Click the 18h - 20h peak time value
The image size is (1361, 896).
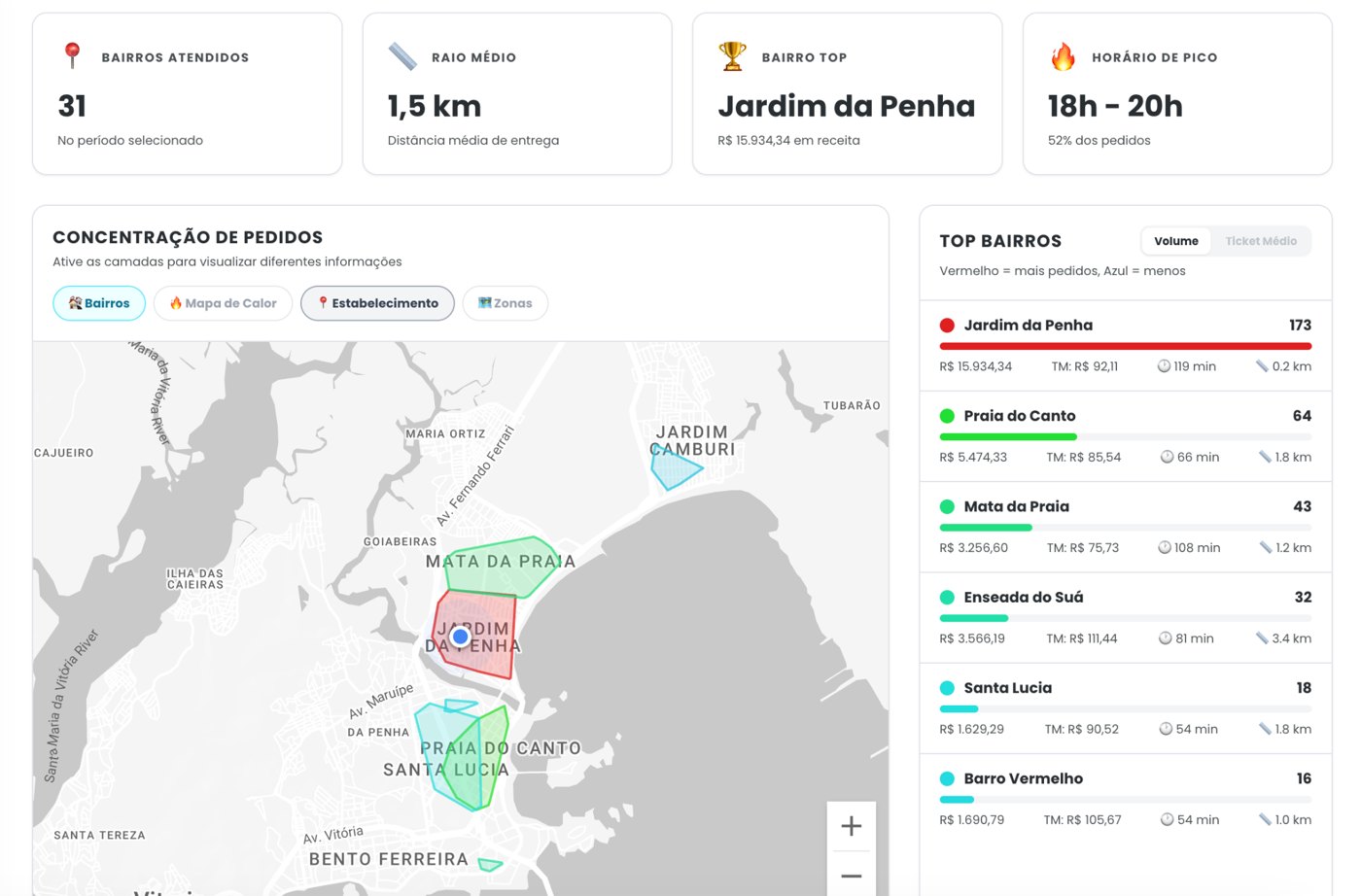[x=1115, y=106]
